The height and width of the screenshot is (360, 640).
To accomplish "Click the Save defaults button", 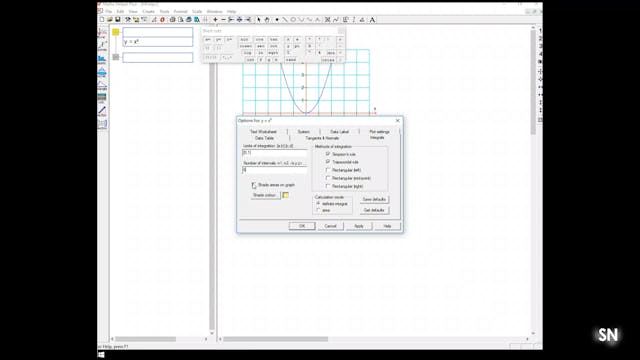I will (374, 199).
